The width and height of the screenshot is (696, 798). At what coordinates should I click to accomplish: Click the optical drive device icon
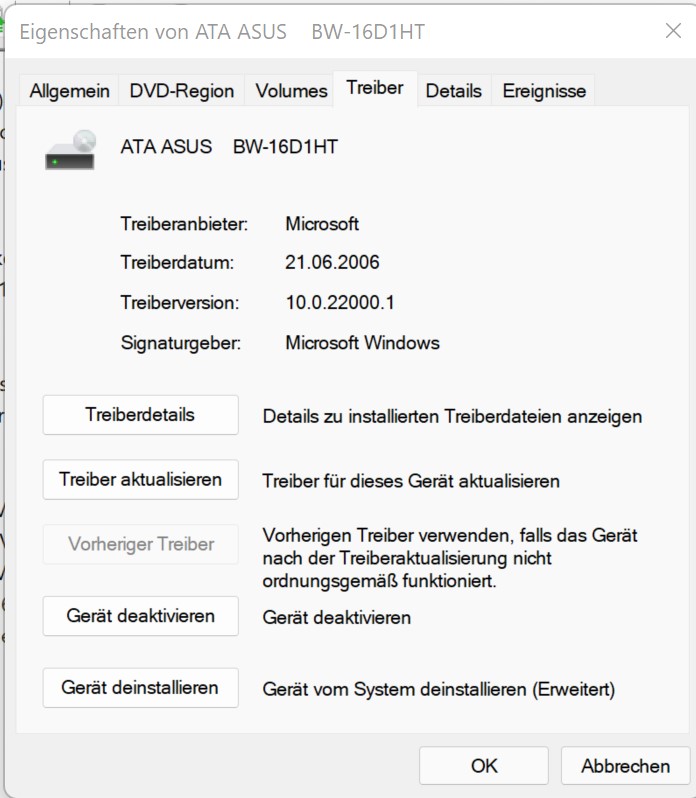click(70, 150)
